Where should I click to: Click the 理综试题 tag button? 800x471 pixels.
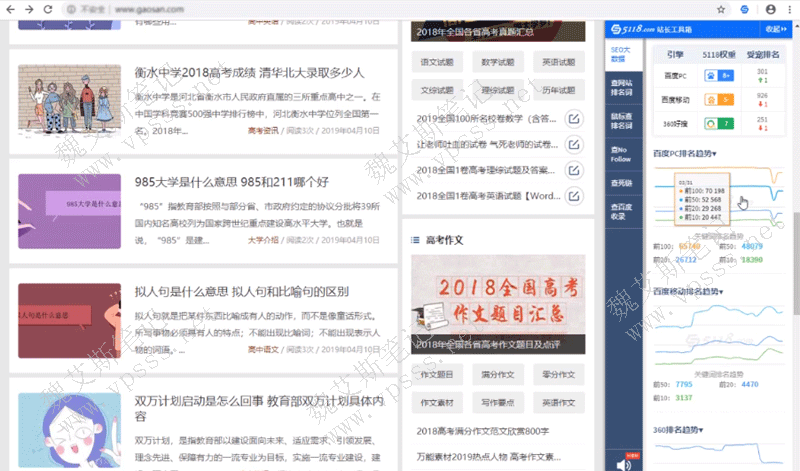click(x=497, y=90)
